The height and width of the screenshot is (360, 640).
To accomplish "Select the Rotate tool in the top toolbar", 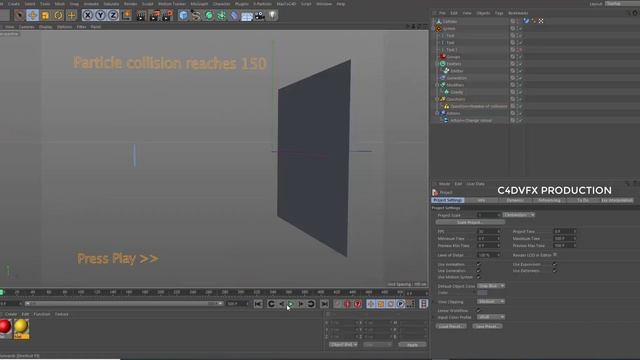I will click(x=58, y=16).
